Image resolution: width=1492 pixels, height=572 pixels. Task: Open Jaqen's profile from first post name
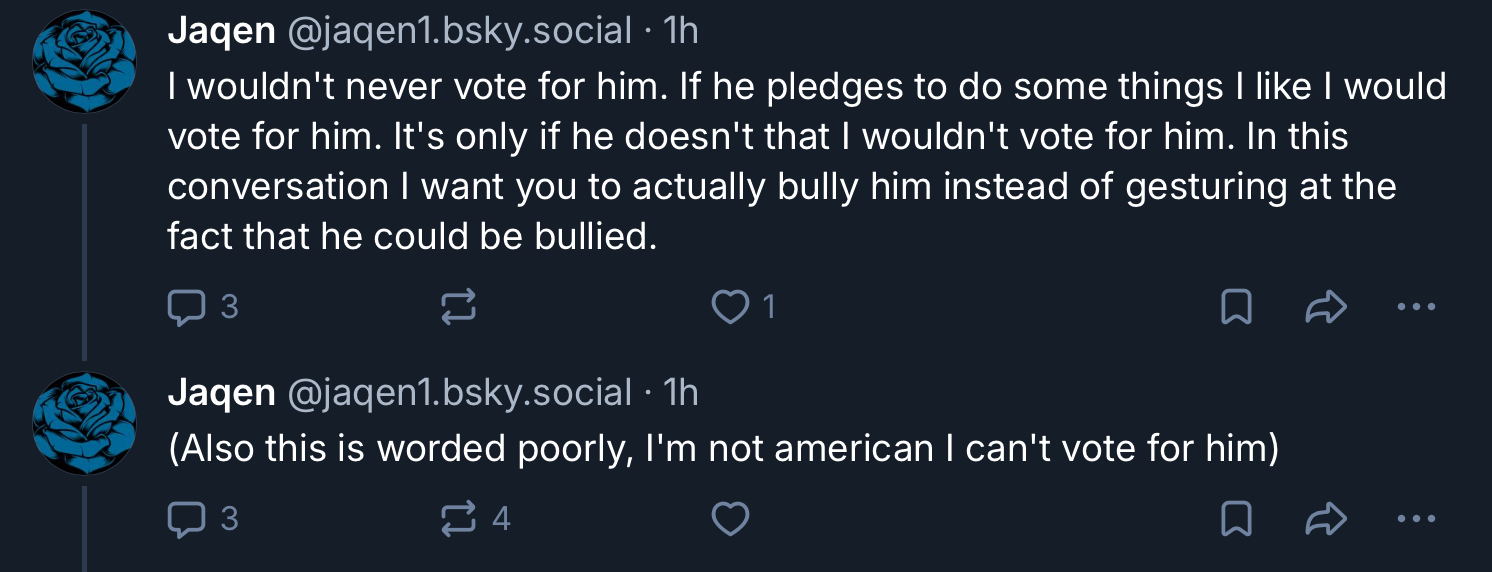click(221, 32)
